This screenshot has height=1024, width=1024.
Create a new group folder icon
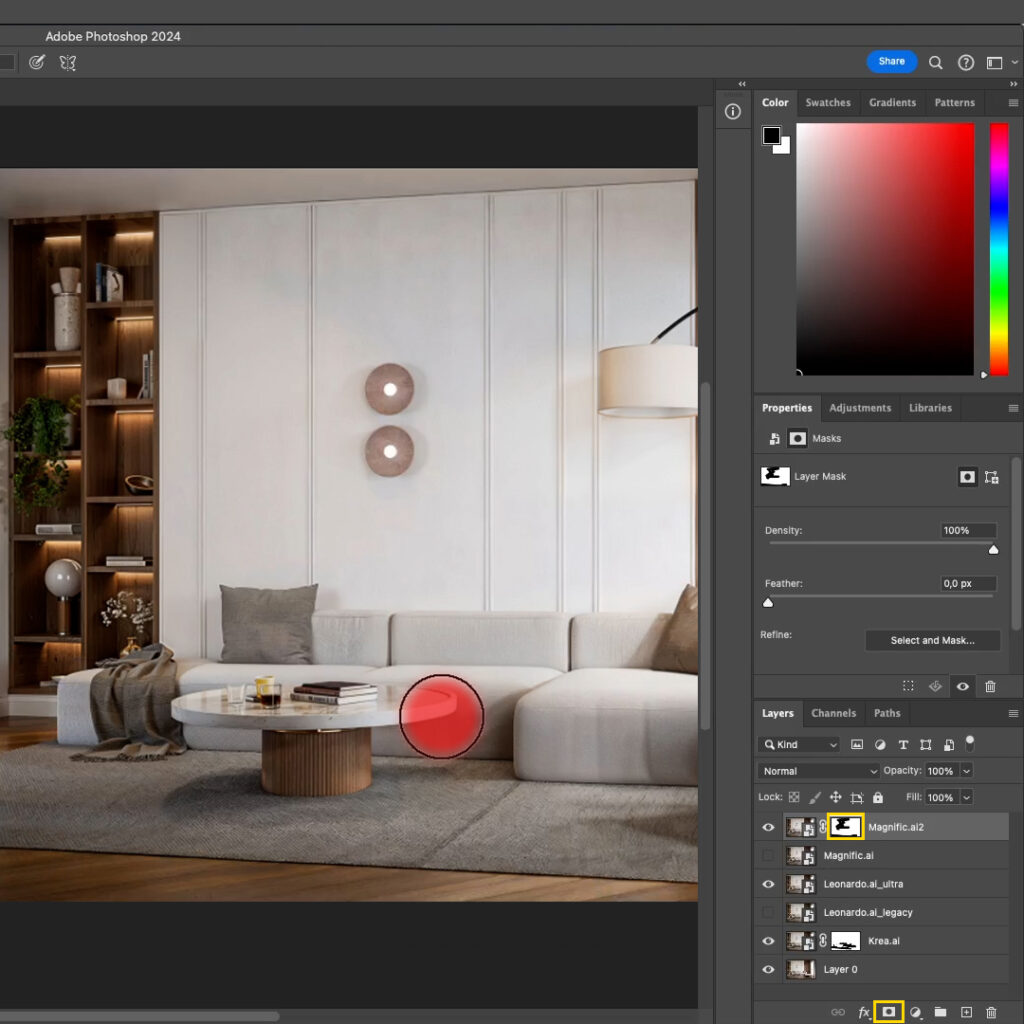tap(940, 1012)
